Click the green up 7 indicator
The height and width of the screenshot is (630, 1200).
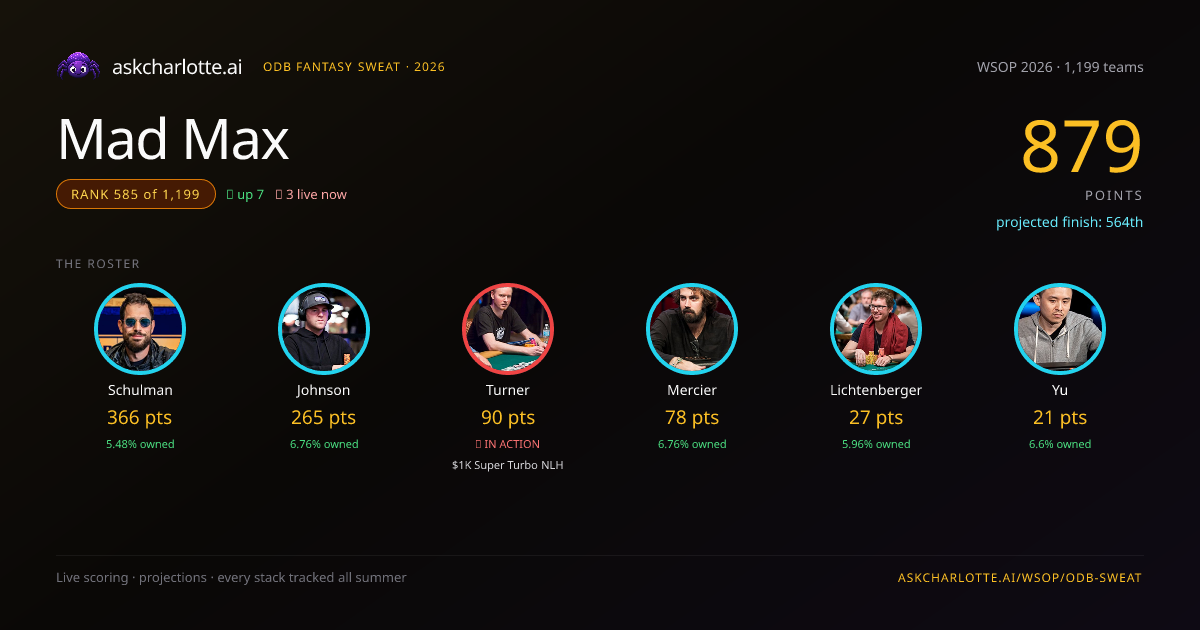[245, 194]
